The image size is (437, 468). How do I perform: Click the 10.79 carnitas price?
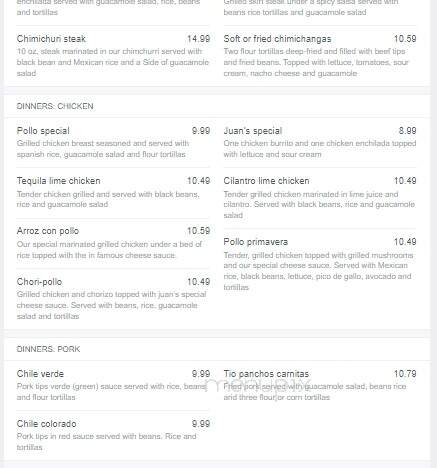coord(405,374)
